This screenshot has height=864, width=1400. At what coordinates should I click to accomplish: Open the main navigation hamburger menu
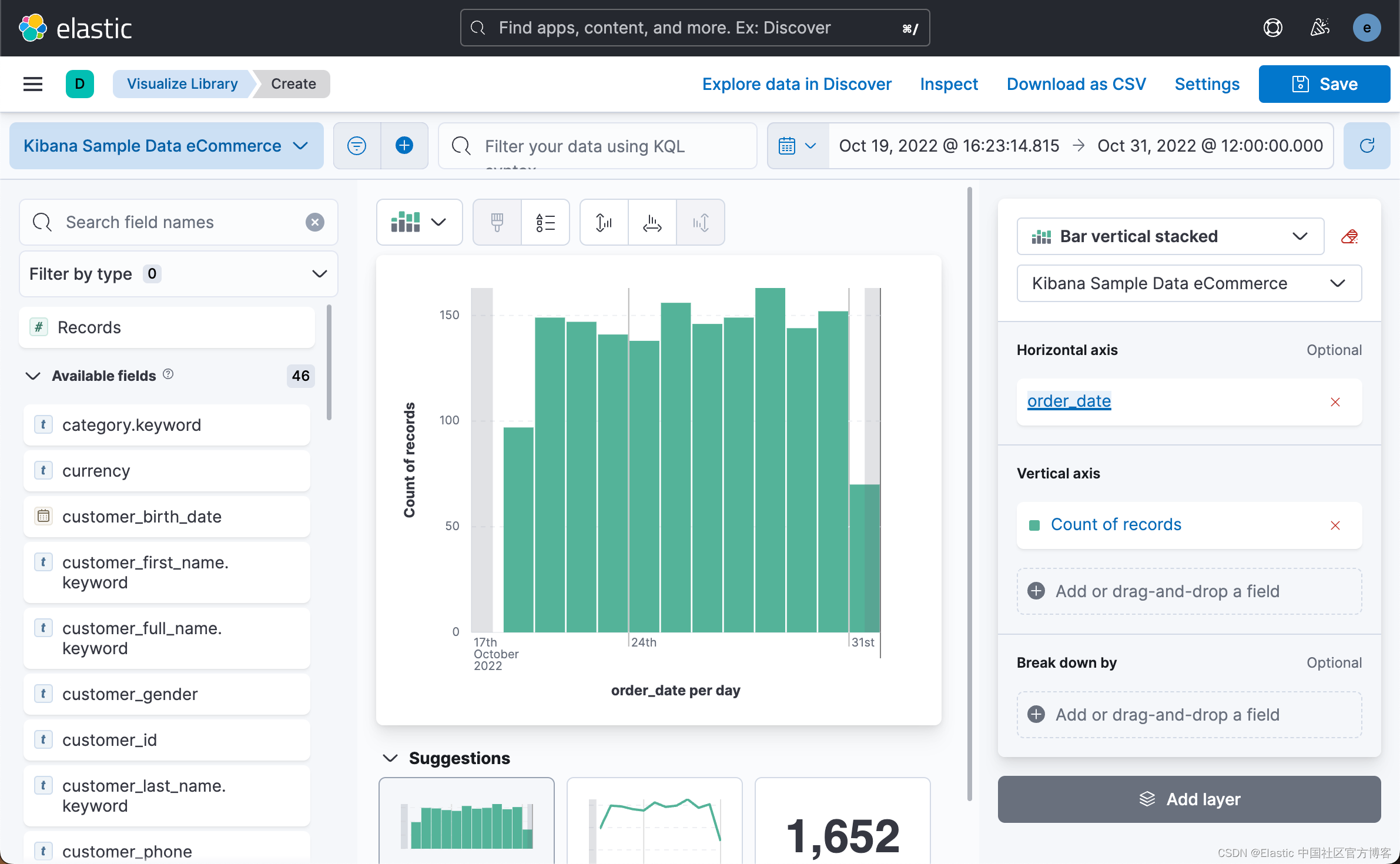[33, 83]
